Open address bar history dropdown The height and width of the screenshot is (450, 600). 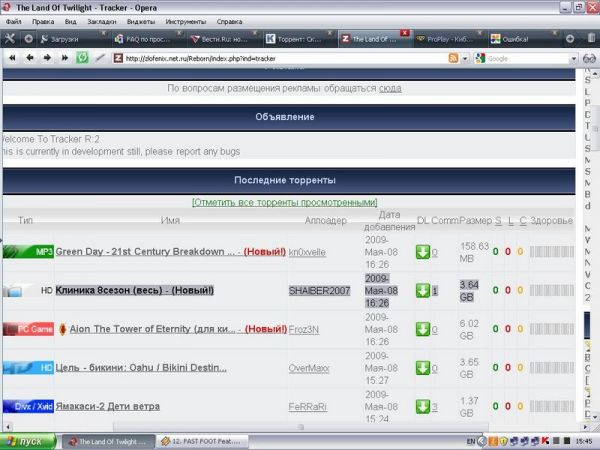(x=465, y=59)
